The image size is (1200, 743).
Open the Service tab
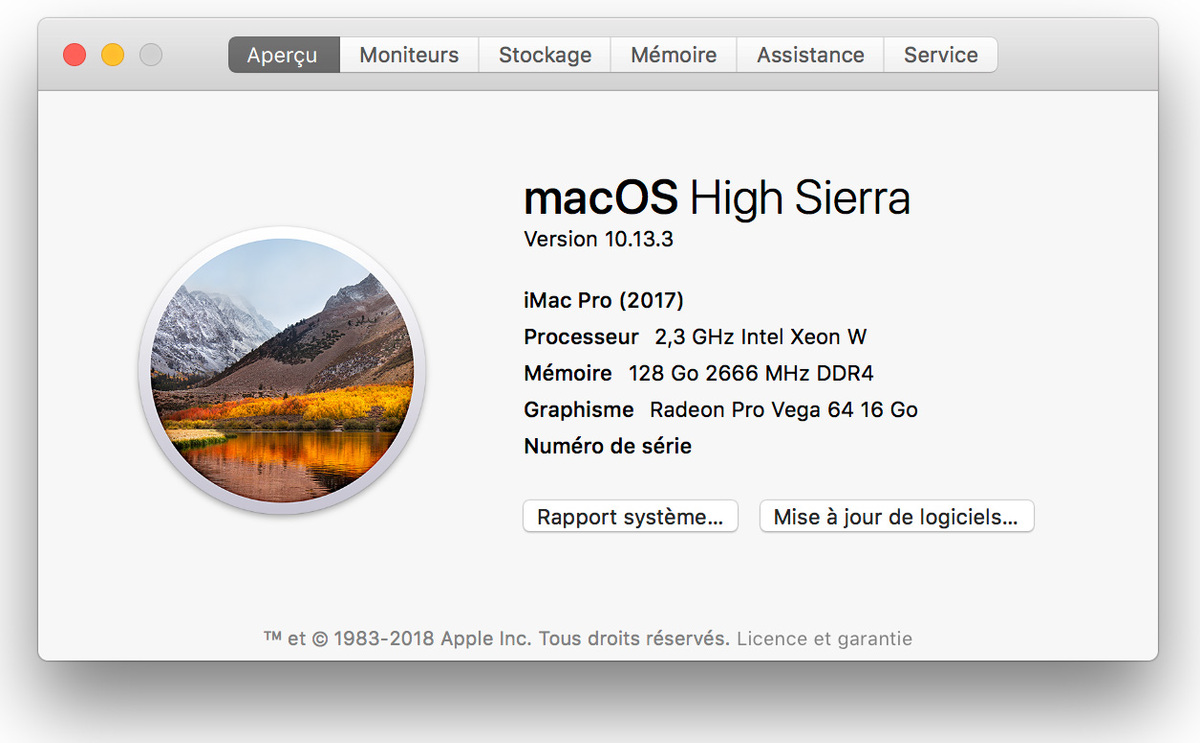tap(941, 55)
